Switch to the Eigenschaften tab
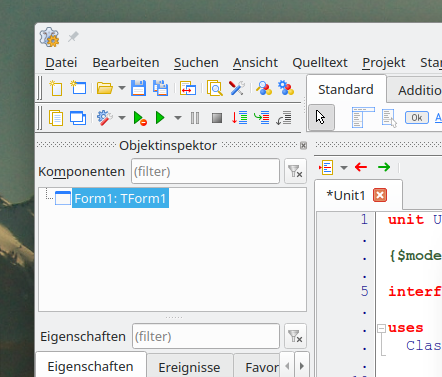The height and width of the screenshot is (377, 442). click(x=90, y=366)
